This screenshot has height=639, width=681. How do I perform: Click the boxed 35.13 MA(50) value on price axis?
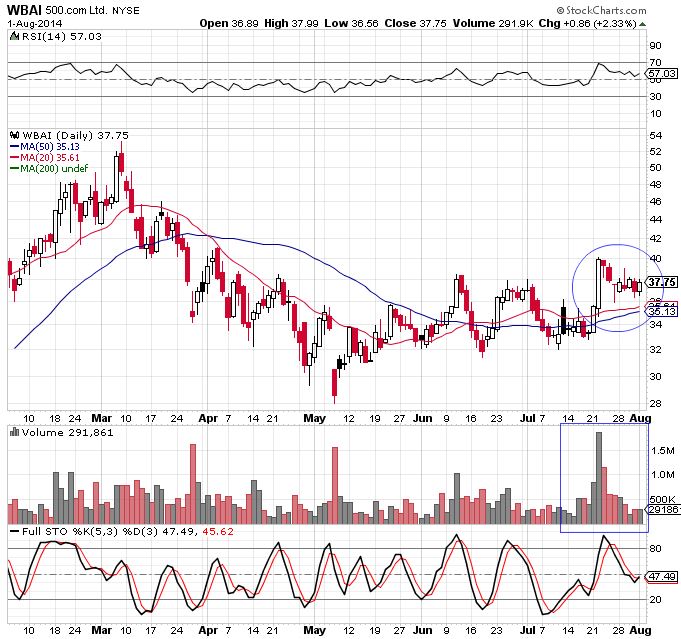click(x=662, y=311)
